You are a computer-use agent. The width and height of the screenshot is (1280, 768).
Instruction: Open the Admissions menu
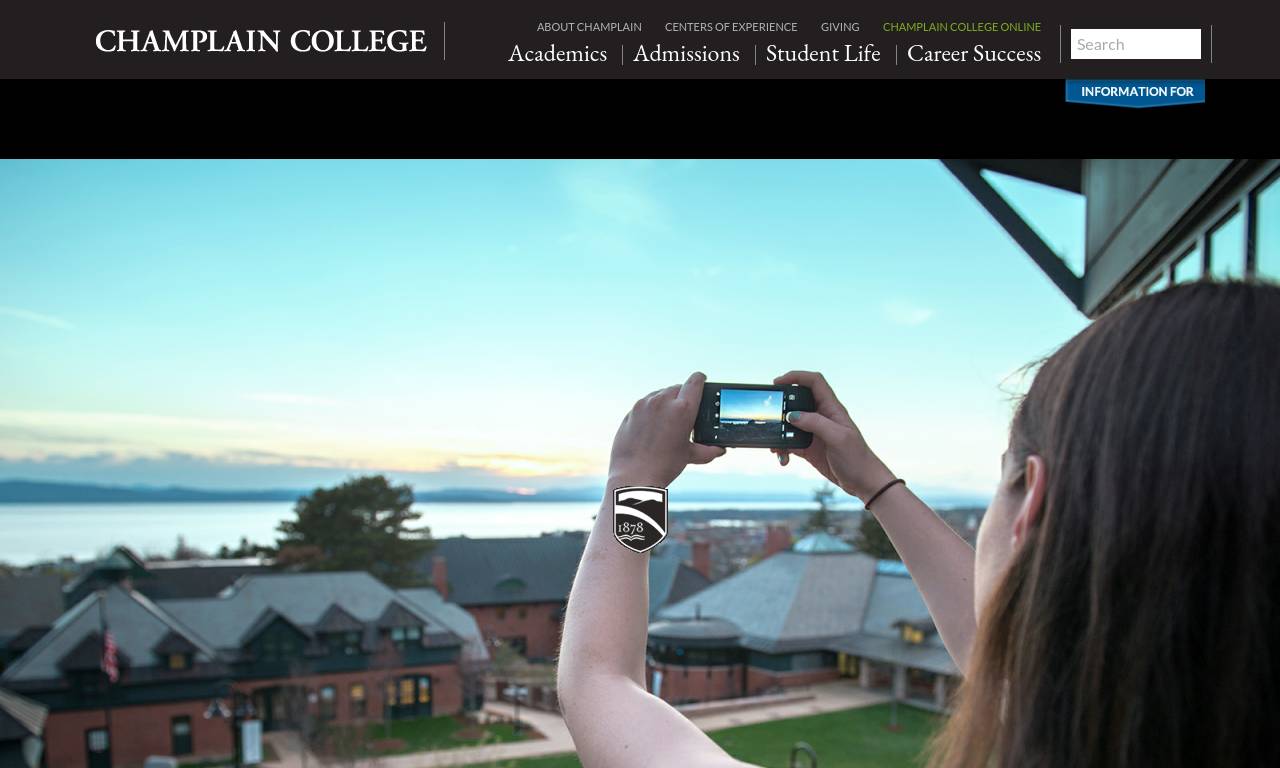686,53
